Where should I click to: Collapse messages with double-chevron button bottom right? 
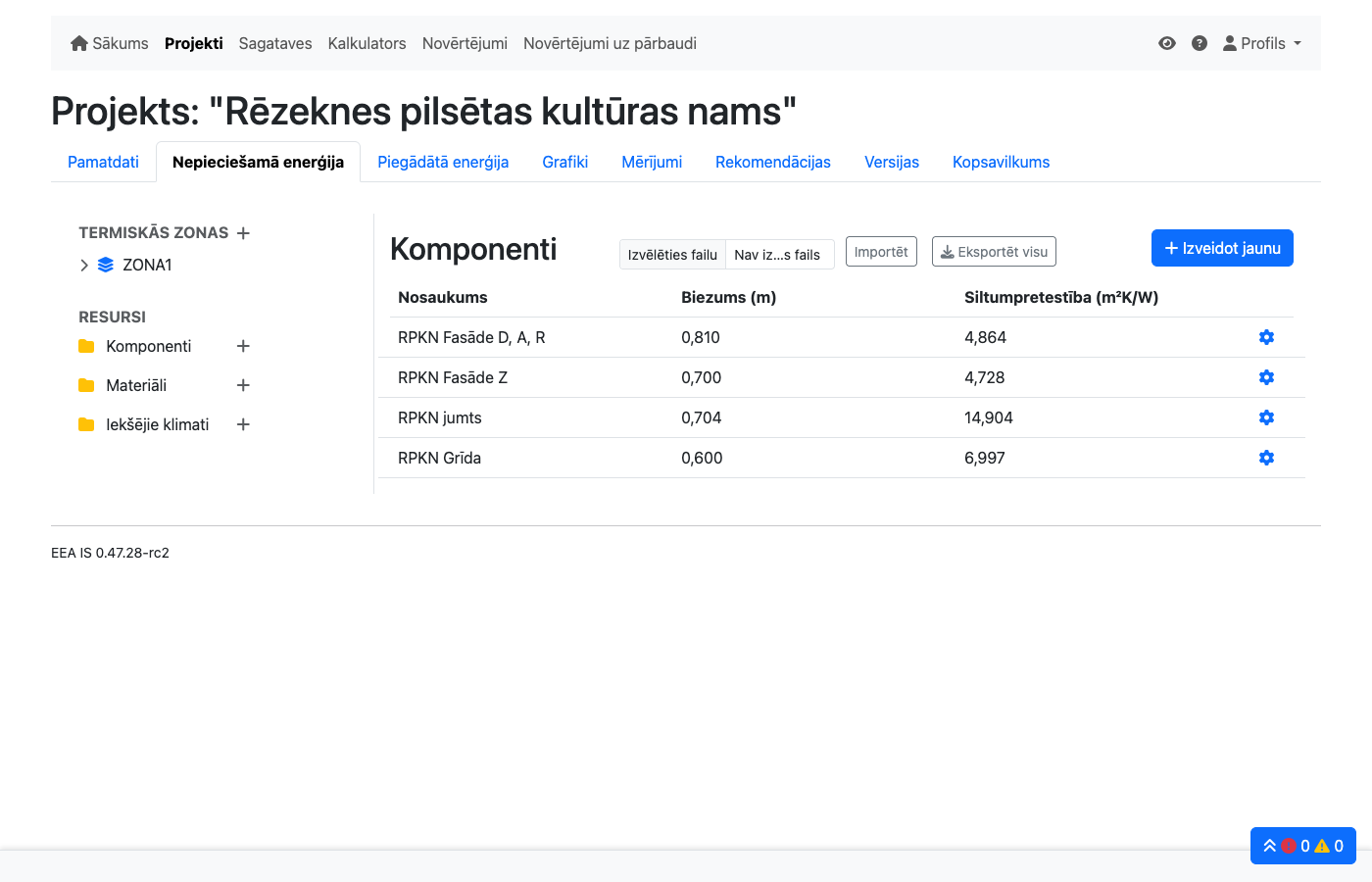click(1268, 846)
